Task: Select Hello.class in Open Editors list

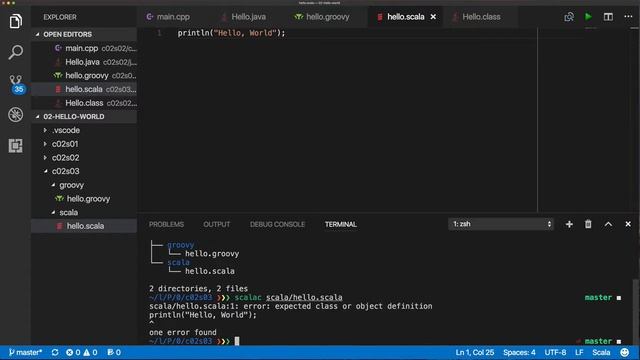Action: 84,103
